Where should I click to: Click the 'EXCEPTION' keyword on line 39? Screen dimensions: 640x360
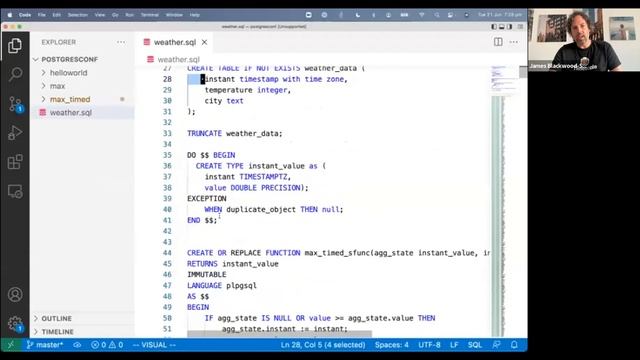[207, 198]
